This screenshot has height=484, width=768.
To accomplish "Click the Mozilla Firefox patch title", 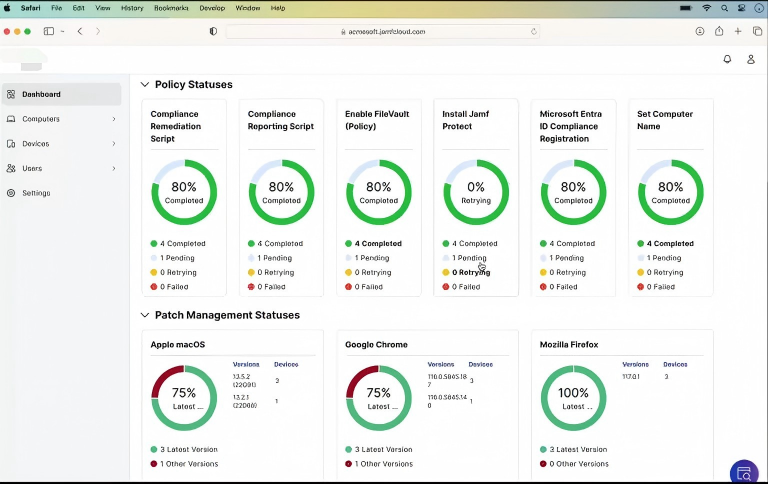I will click(x=569, y=344).
